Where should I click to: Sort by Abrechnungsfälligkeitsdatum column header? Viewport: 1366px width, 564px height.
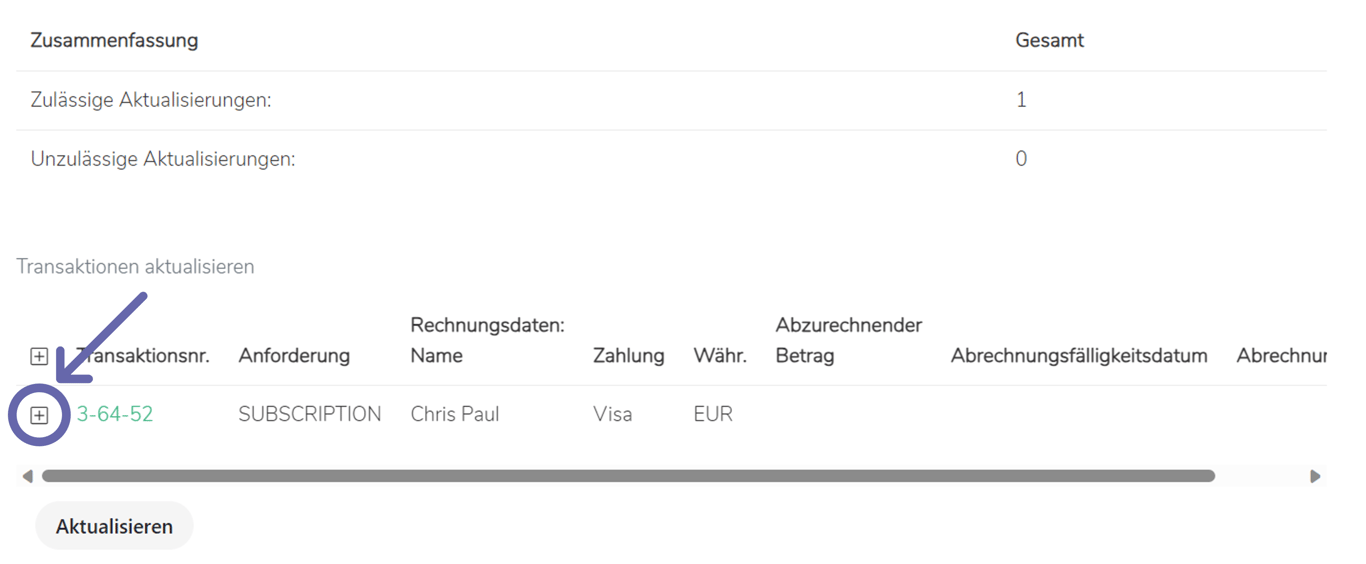(1079, 356)
